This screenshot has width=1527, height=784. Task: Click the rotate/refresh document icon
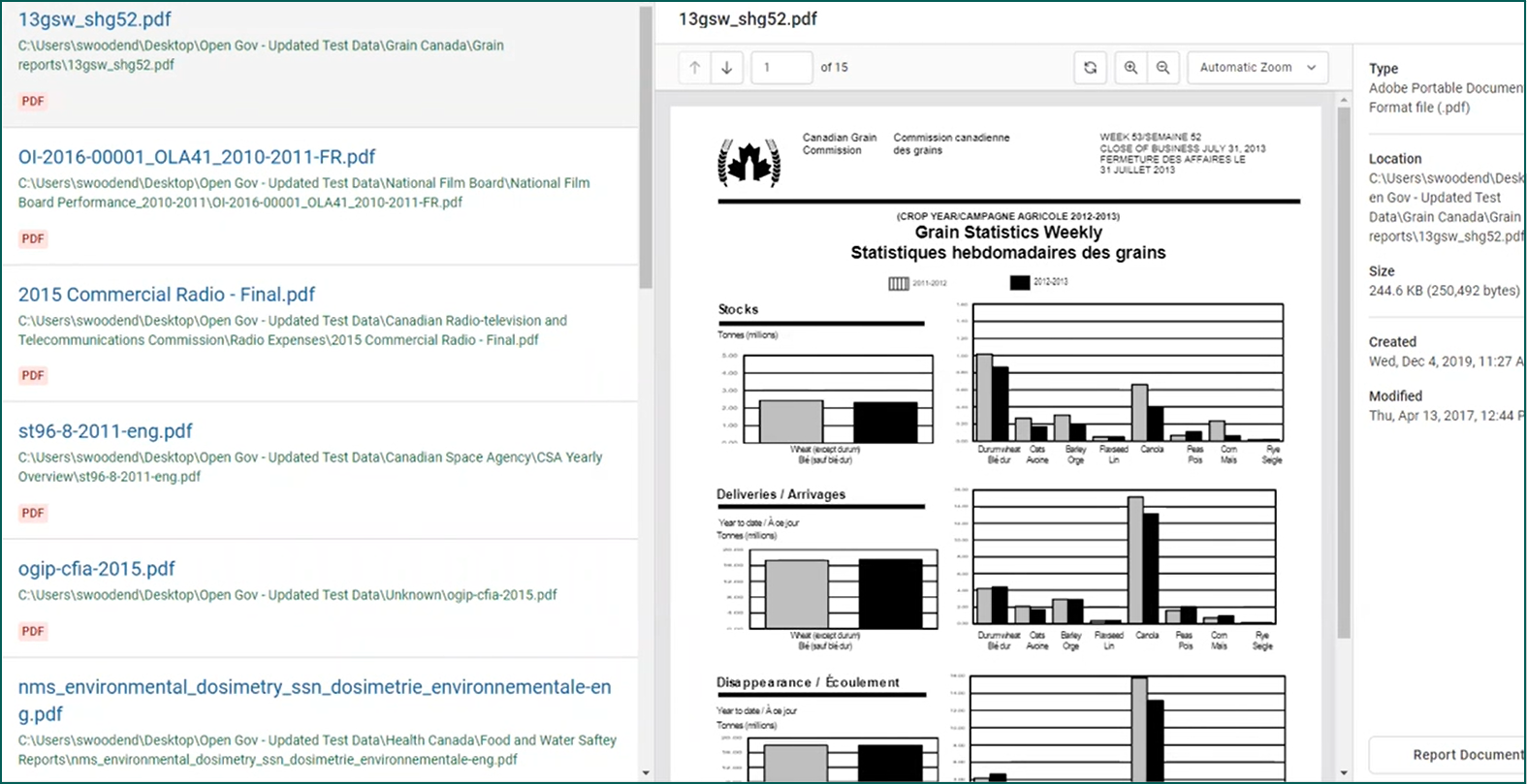1091,68
